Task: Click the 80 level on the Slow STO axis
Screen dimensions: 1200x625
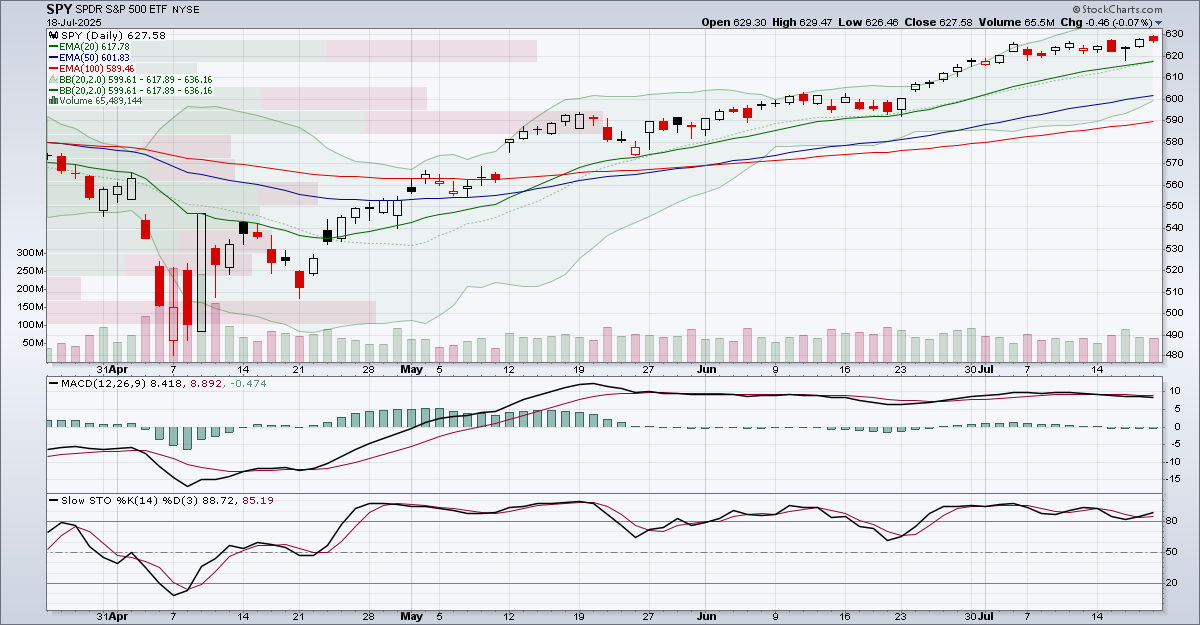Action: pyautogui.click(x=1172, y=521)
